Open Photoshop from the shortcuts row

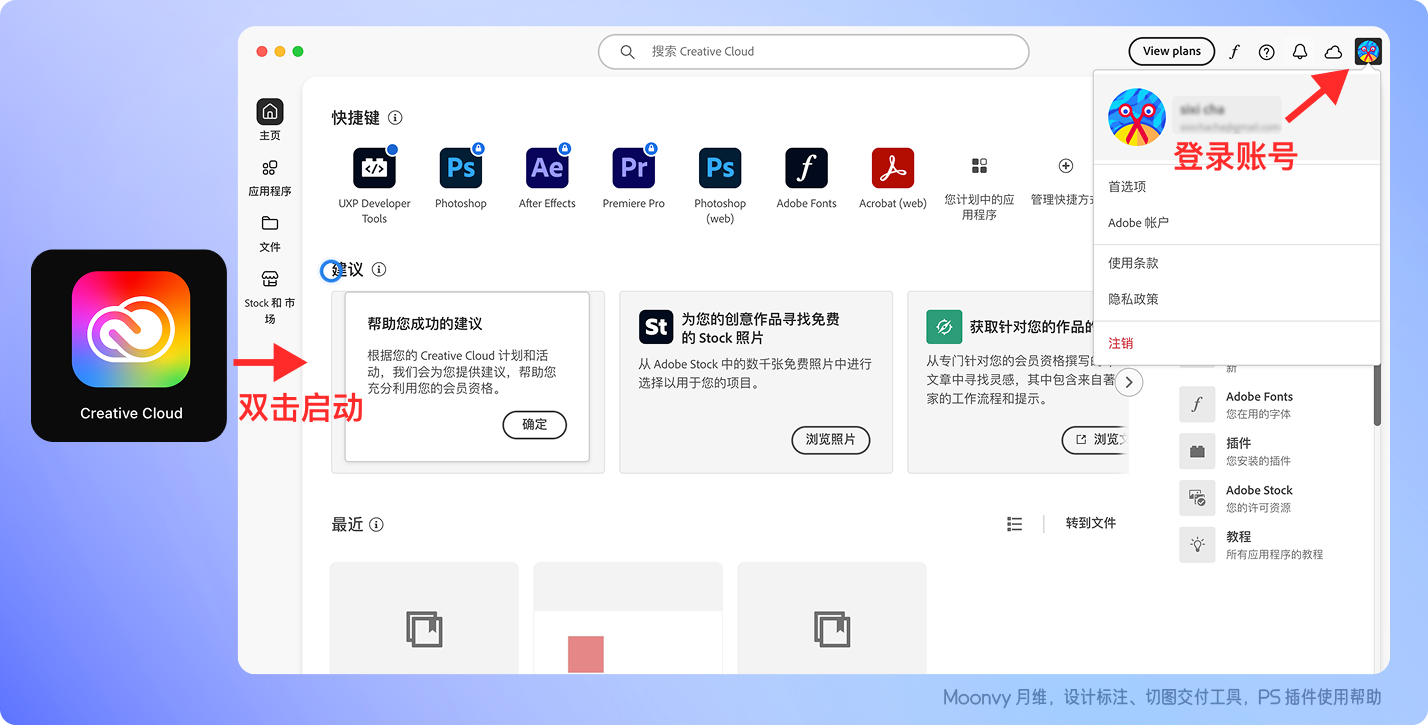pyautogui.click(x=461, y=168)
